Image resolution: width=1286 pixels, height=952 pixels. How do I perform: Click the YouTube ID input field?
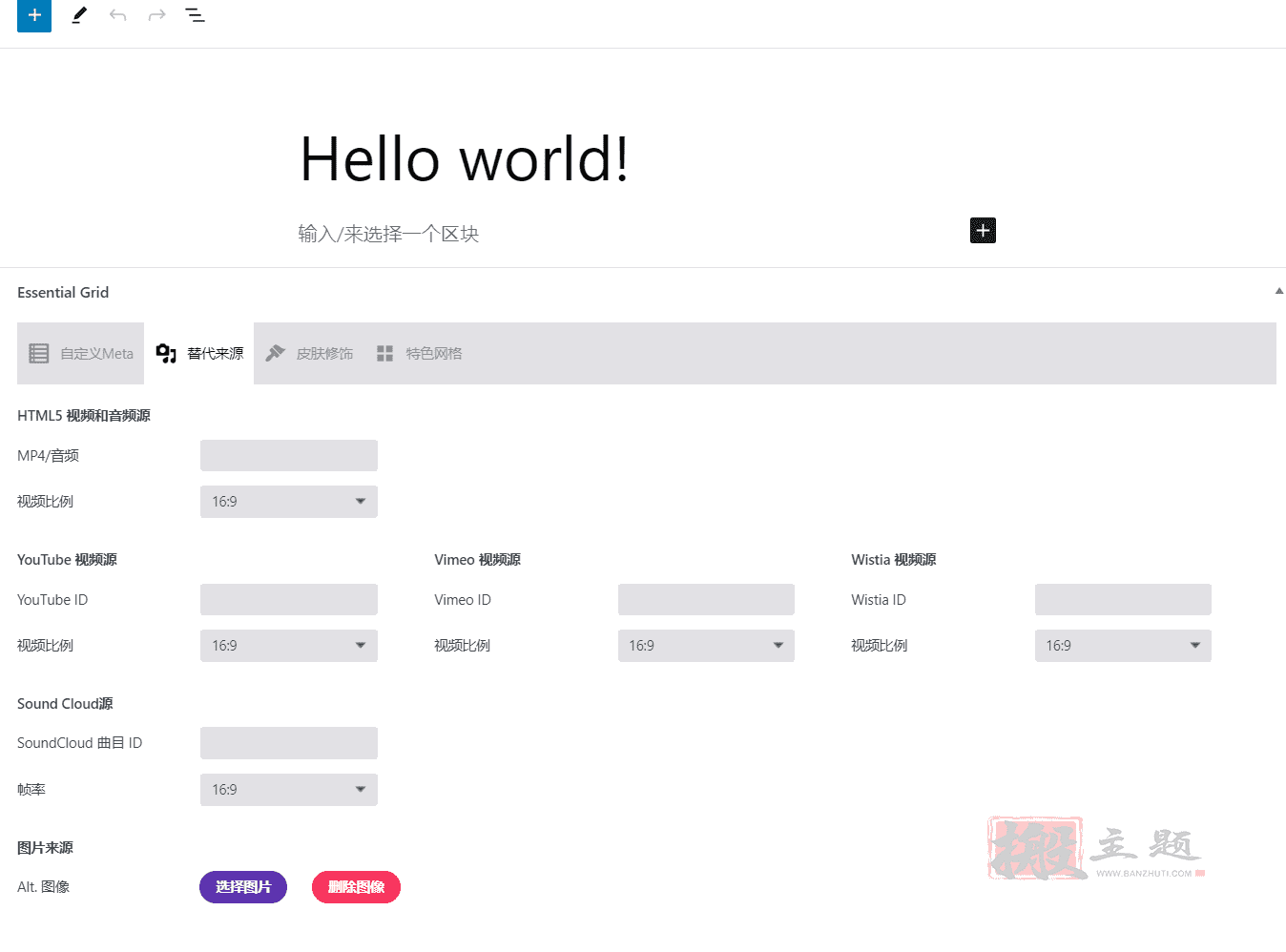[289, 599]
